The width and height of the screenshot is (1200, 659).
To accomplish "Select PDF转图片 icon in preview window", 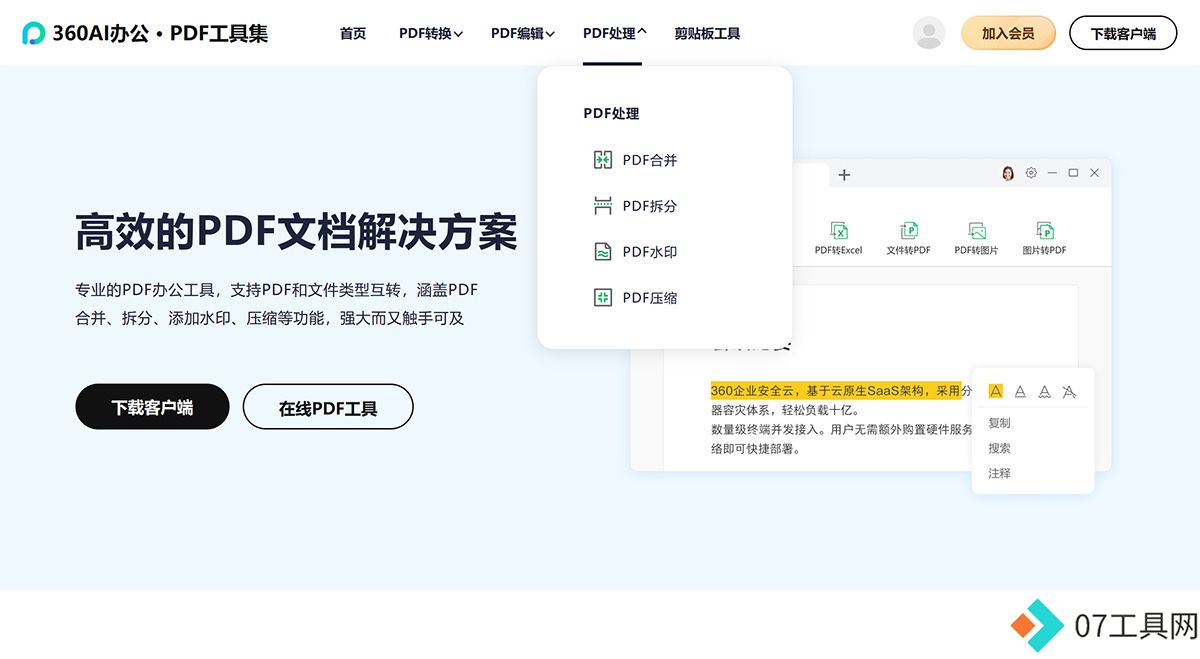I will 977,231.
